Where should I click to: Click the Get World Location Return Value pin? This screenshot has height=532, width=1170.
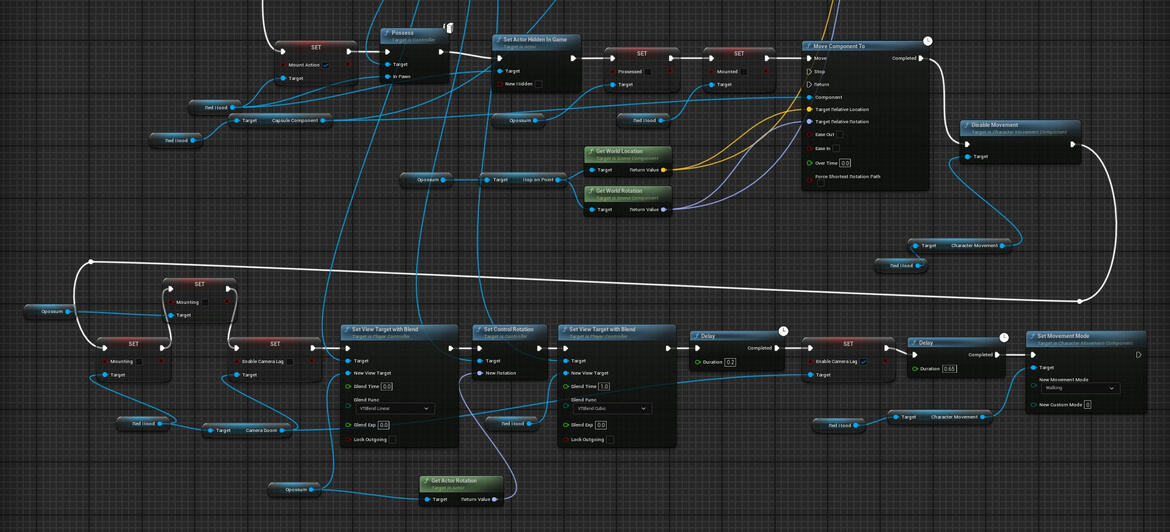[664, 170]
